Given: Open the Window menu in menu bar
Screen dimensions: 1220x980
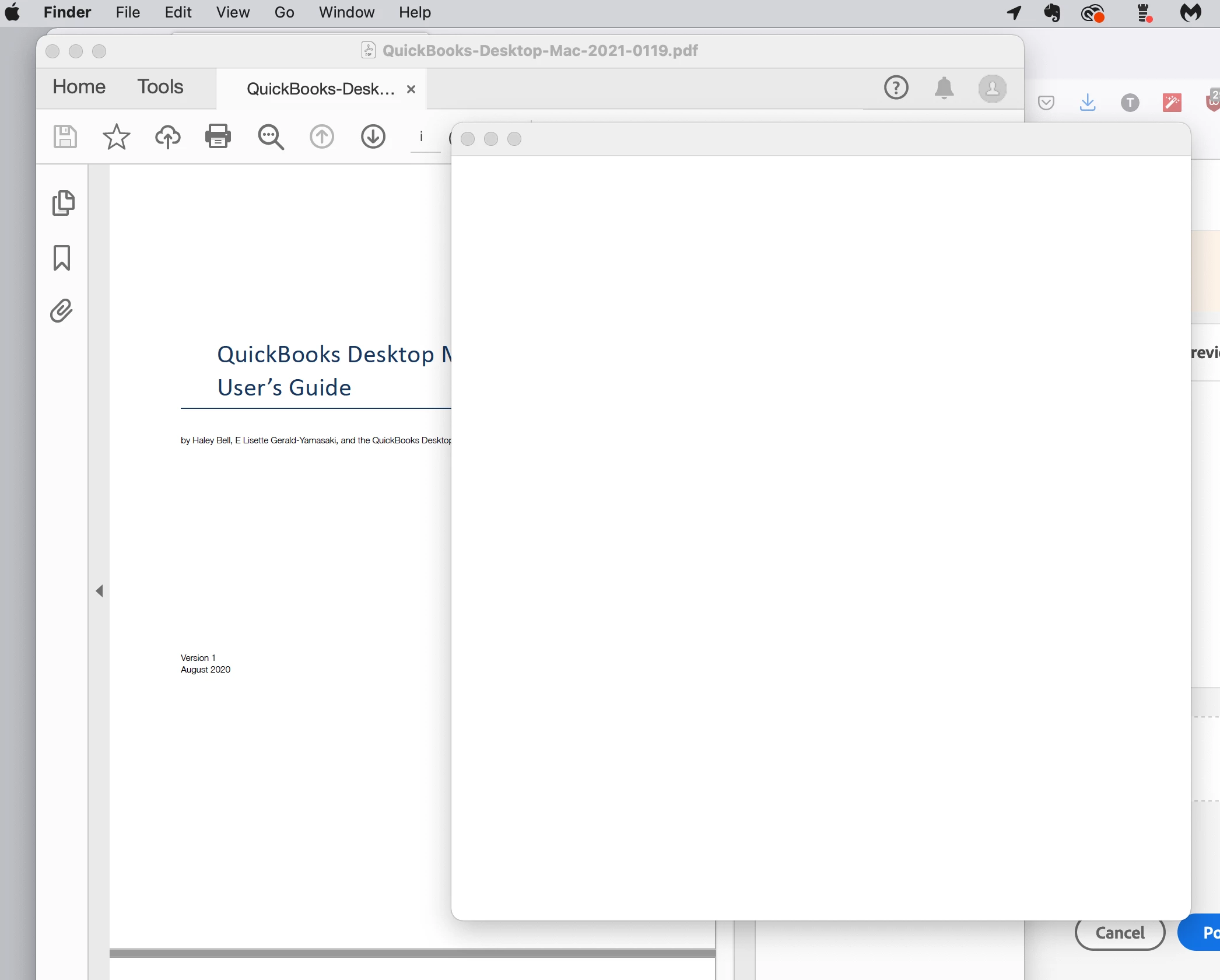Looking at the screenshot, I should click(x=346, y=12).
